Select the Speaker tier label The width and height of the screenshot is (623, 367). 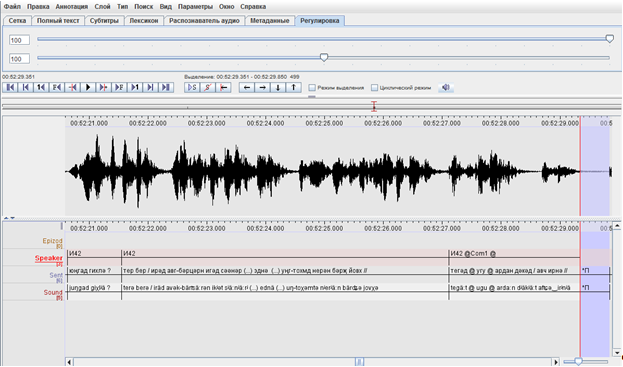48,258
